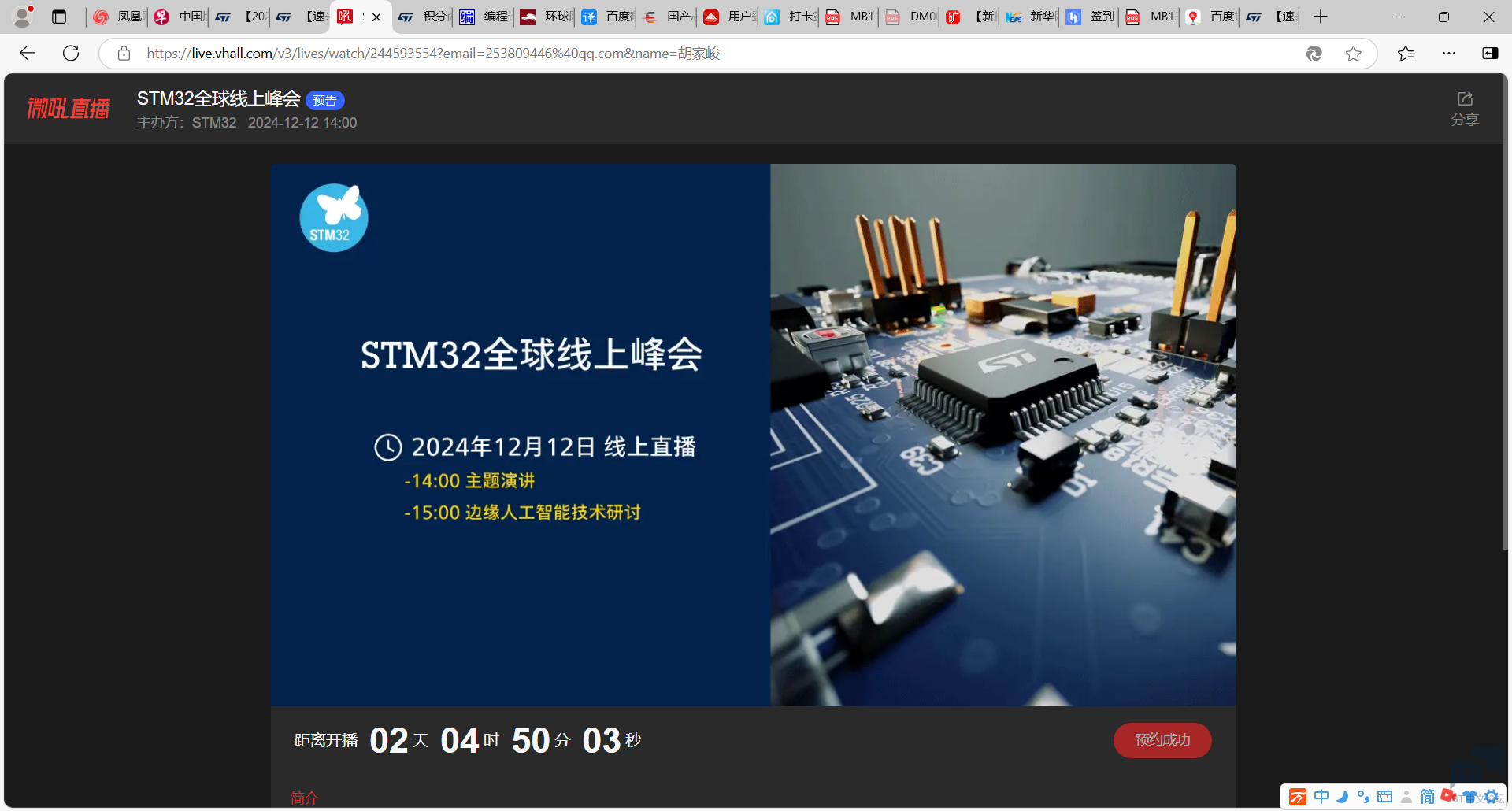The height and width of the screenshot is (811, 1512).
Task: Switch to the 编程 tab
Action: click(484, 17)
